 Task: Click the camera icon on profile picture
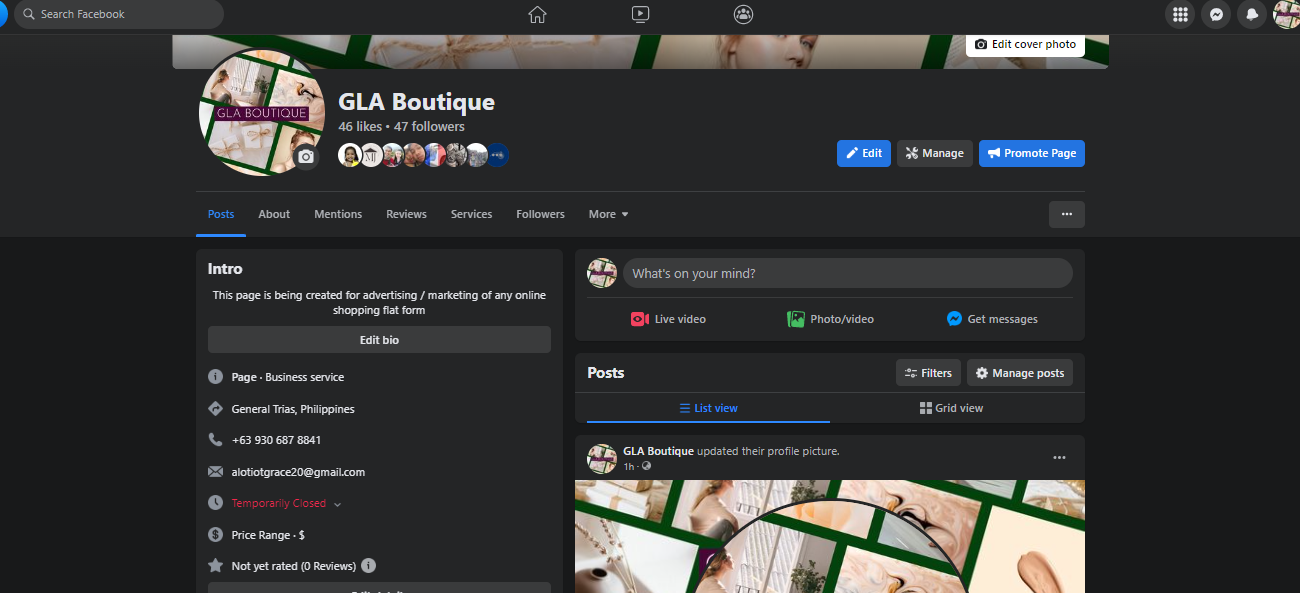click(306, 157)
